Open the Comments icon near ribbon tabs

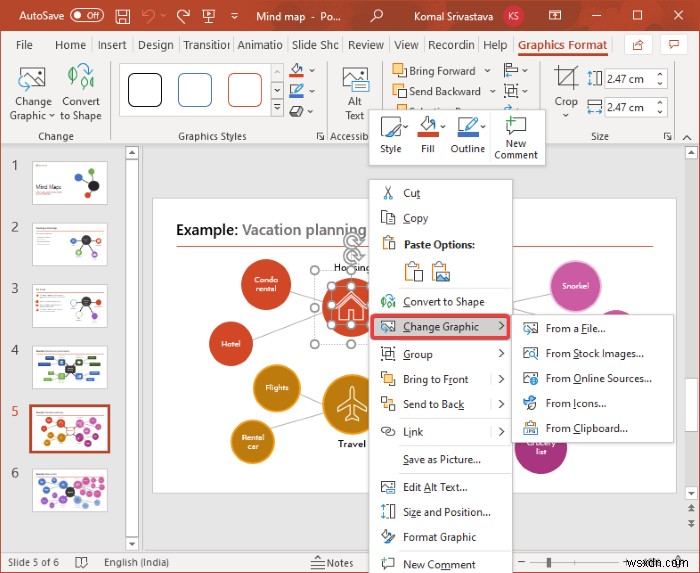tap(674, 45)
